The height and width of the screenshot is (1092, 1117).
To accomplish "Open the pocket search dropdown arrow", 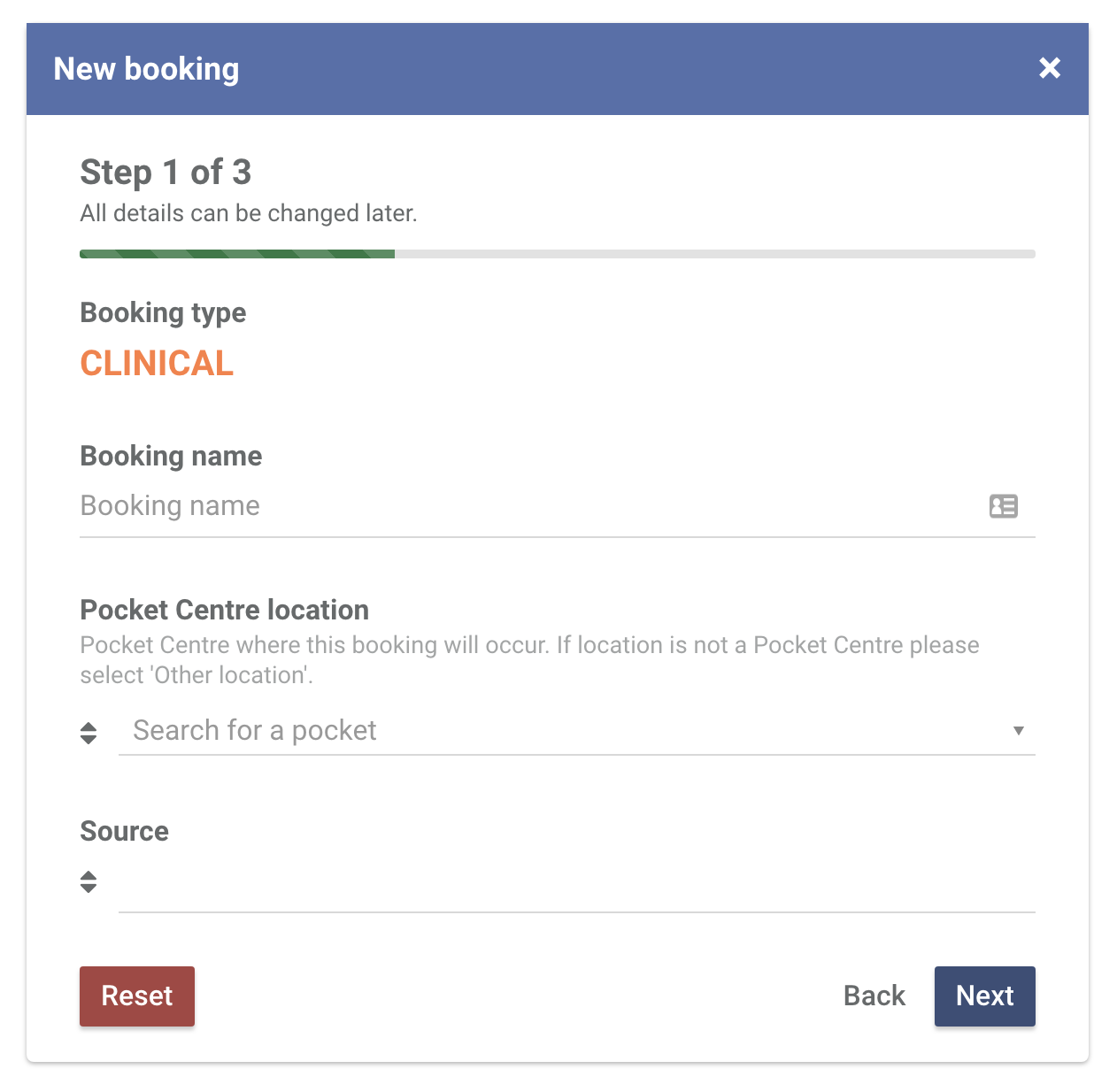I will click(x=1018, y=731).
